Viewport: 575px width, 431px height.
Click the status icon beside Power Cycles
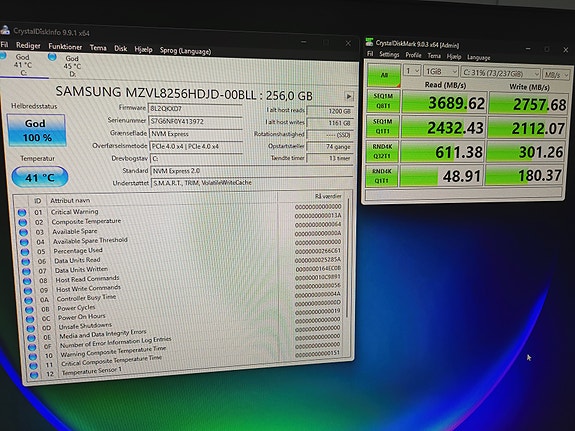(x=29, y=309)
